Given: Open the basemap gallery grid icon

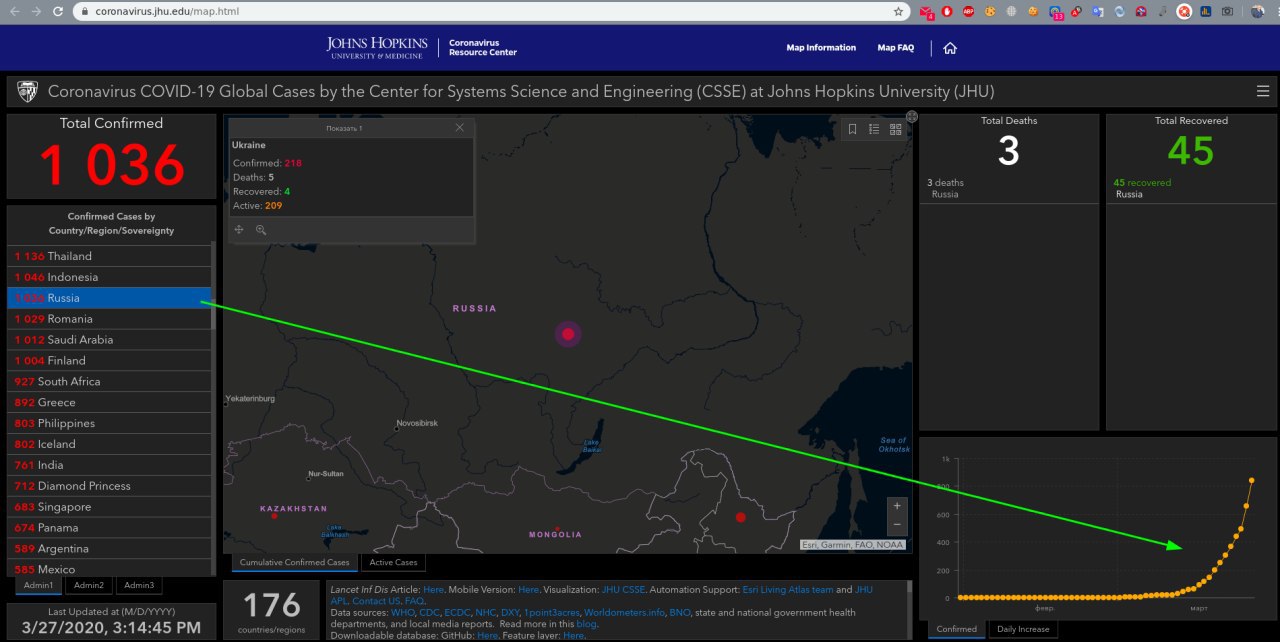Looking at the screenshot, I should pyautogui.click(x=896, y=129).
